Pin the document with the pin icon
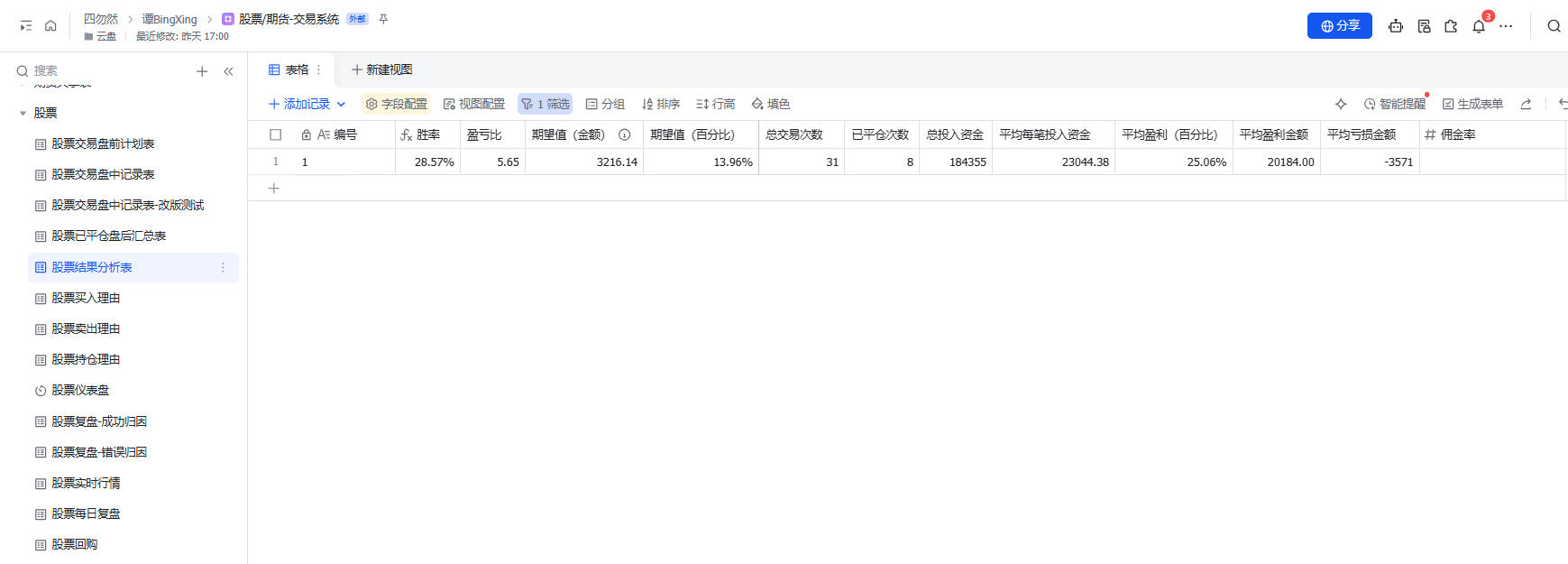Image resolution: width=1568 pixels, height=564 pixels. click(x=383, y=19)
